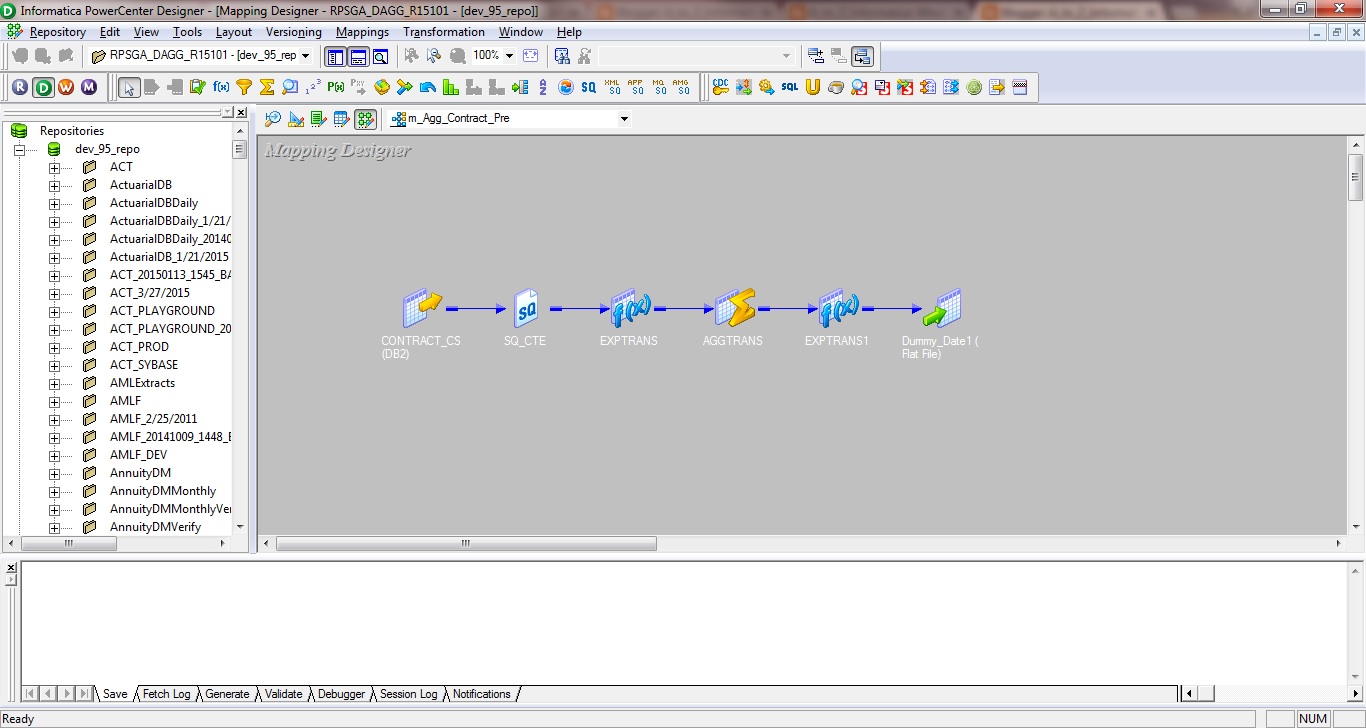Select the SQL transformation tool
Viewport: 1366px width, 728px height.
(791, 87)
